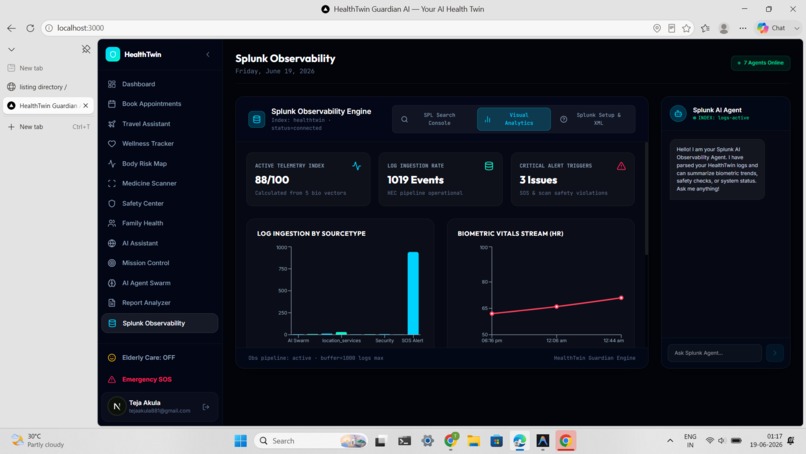Click the 12:44 am data point on the HR chart
Viewport: 806px width, 454px height.
coord(621,298)
